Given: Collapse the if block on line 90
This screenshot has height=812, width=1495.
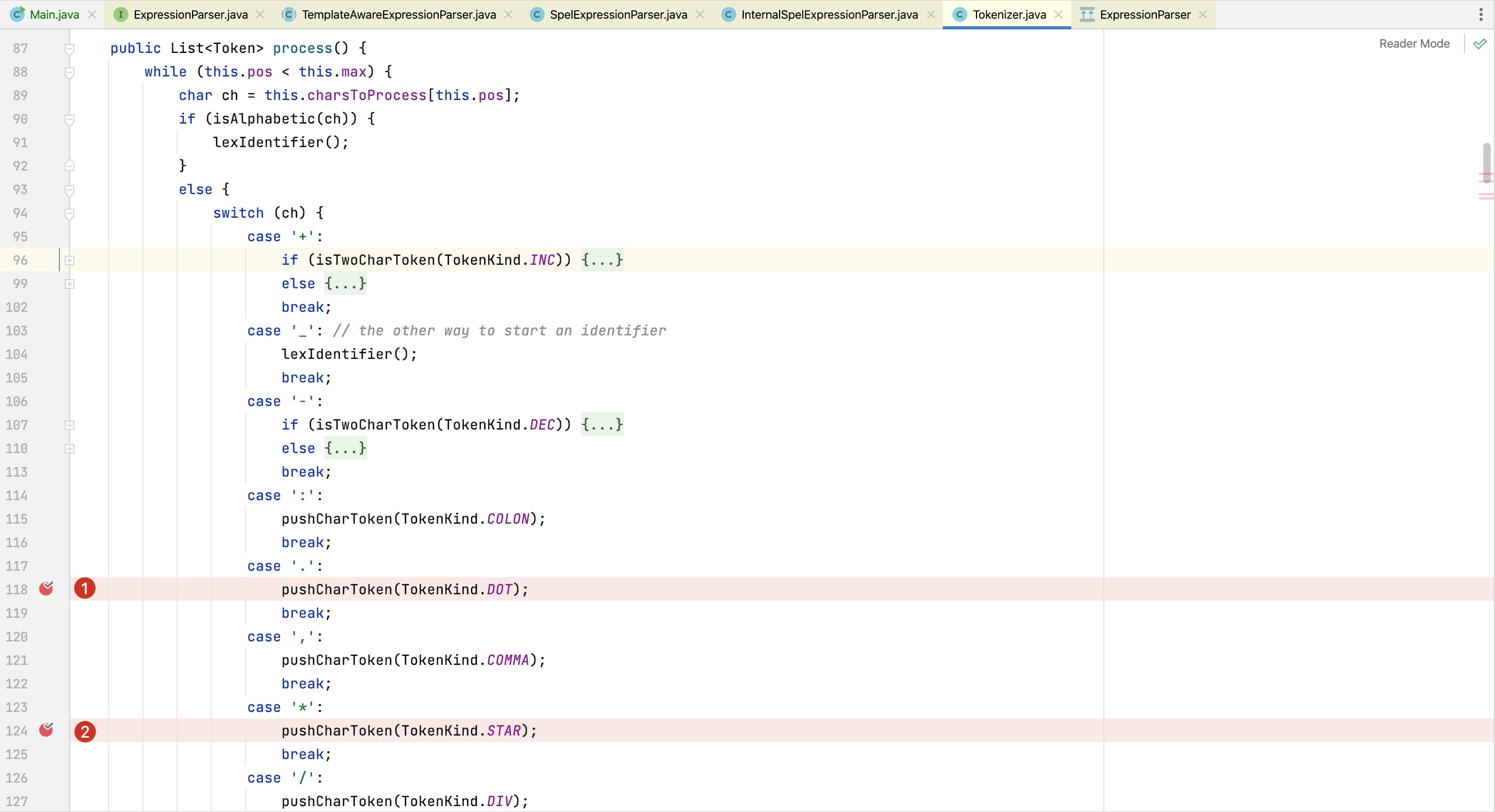Looking at the screenshot, I should click(x=69, y=119).
